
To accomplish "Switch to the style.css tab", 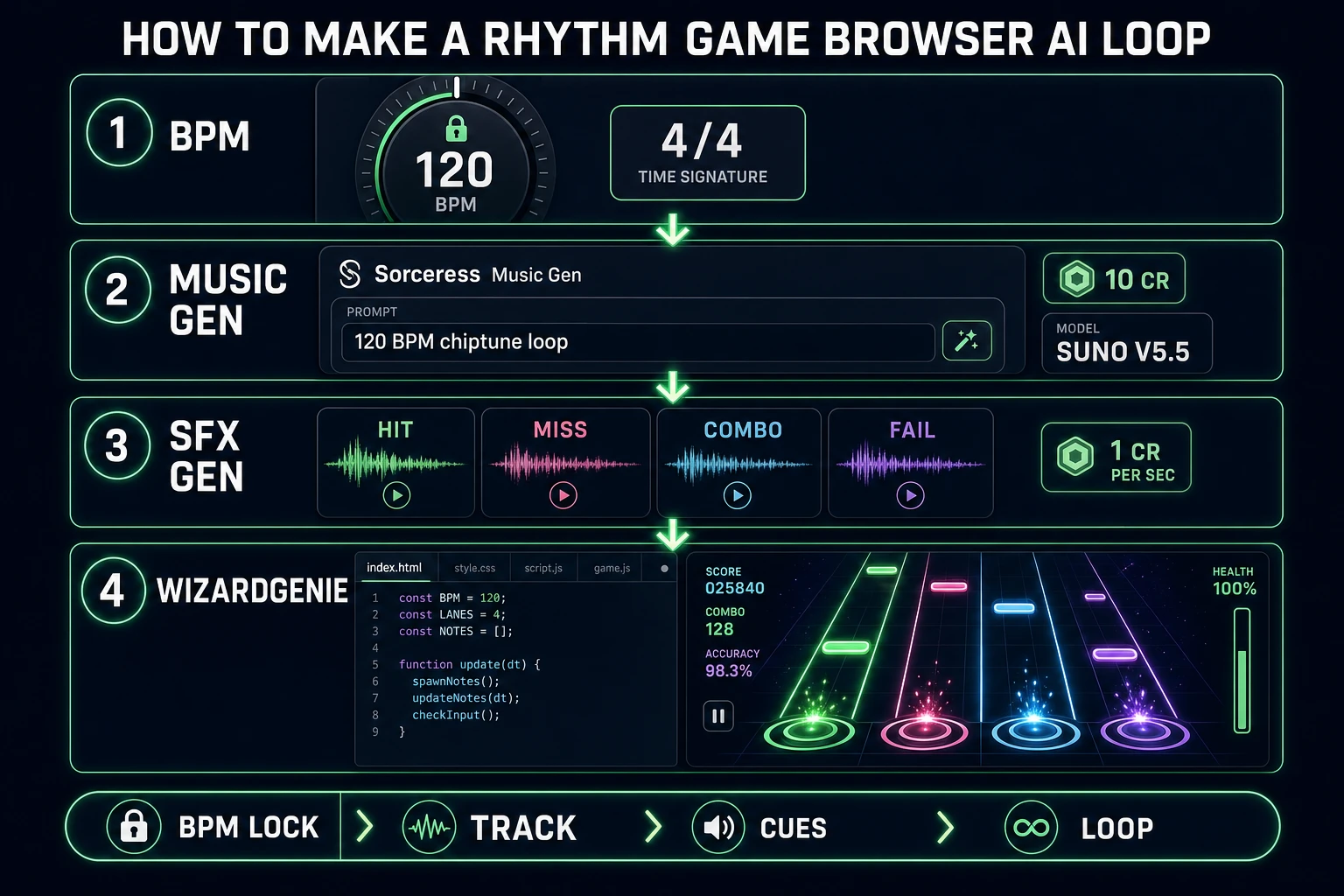I will [x=475, y=568].
